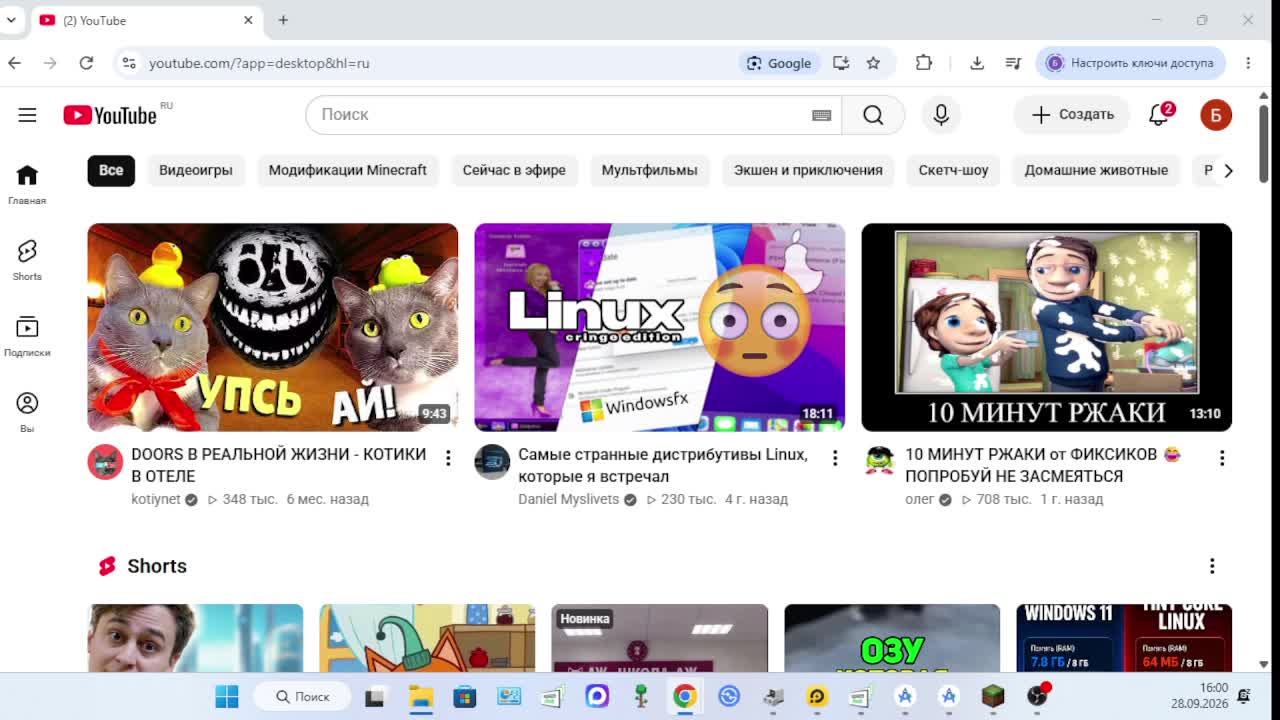The width and height of the screenshot is (1280, 720).
Task: Open Chrome extensions puzzle icon
Action: point(924,63)
